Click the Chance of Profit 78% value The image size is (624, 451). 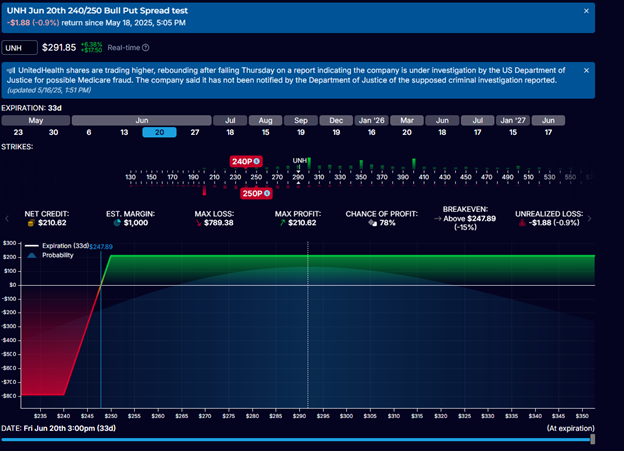point(387,223)
